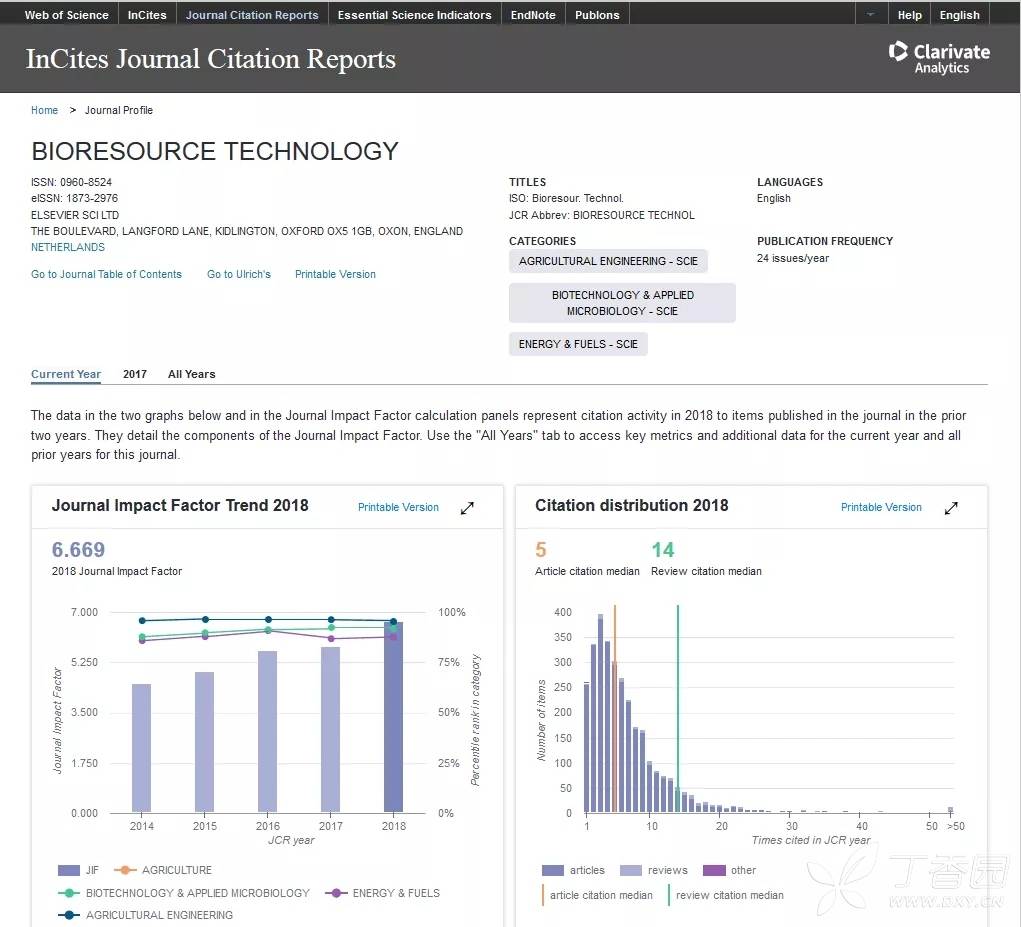Click the 6.669 impact factor value

tap(78, 549)
